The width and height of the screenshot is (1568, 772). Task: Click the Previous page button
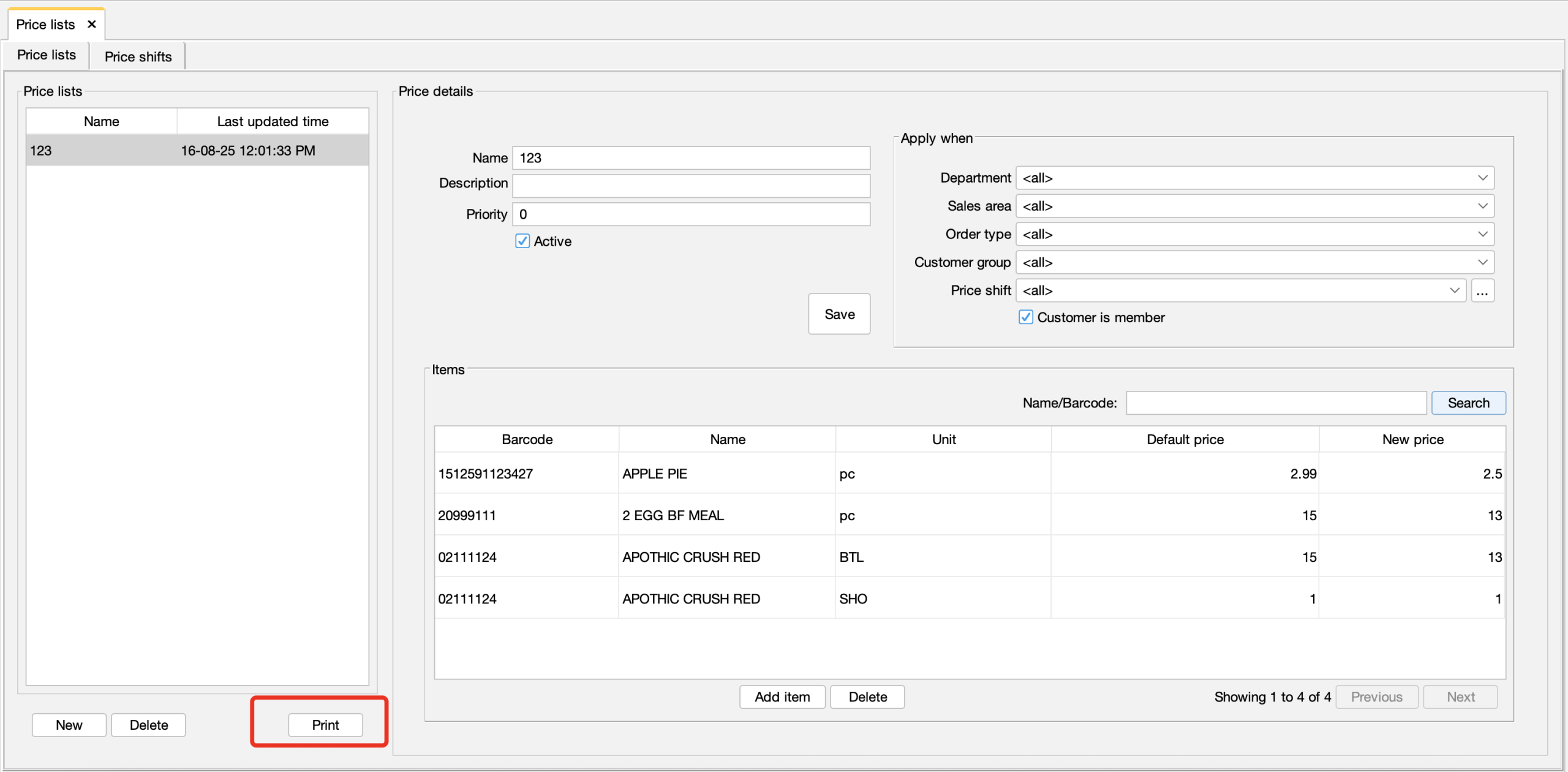1376,697
